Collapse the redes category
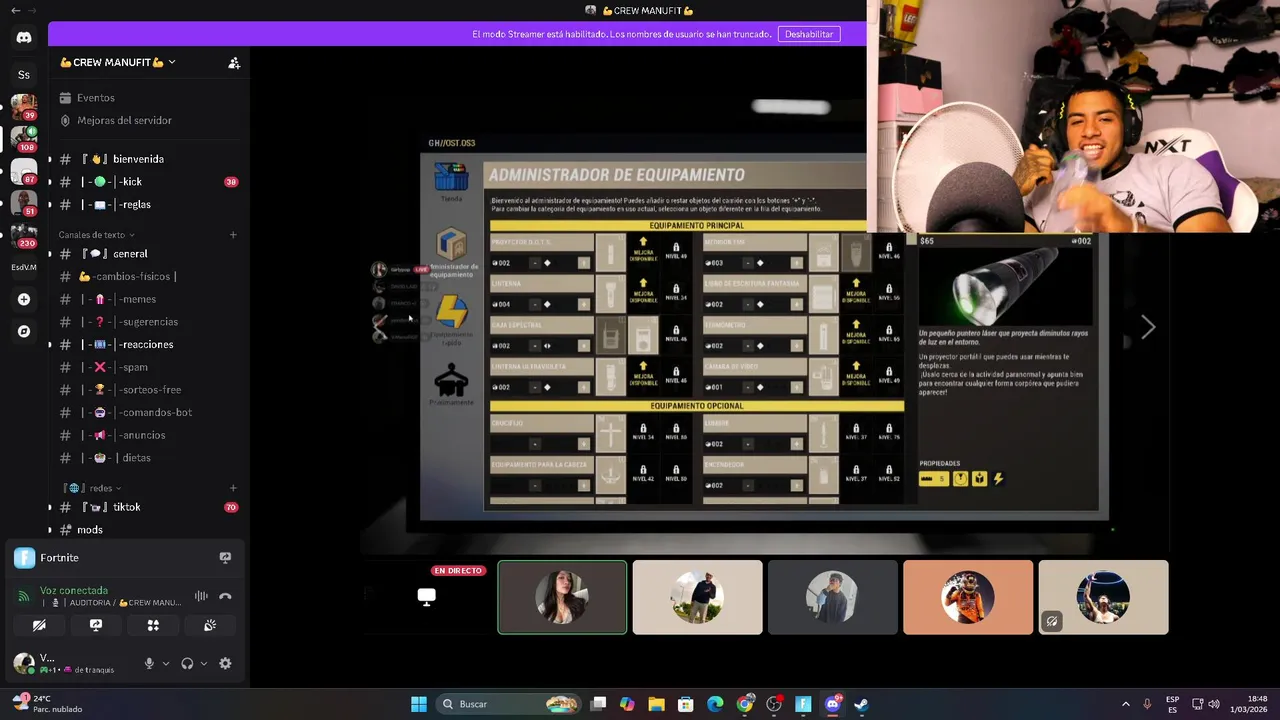Viewport: 1280px width, 720px height. pos(94,488)
